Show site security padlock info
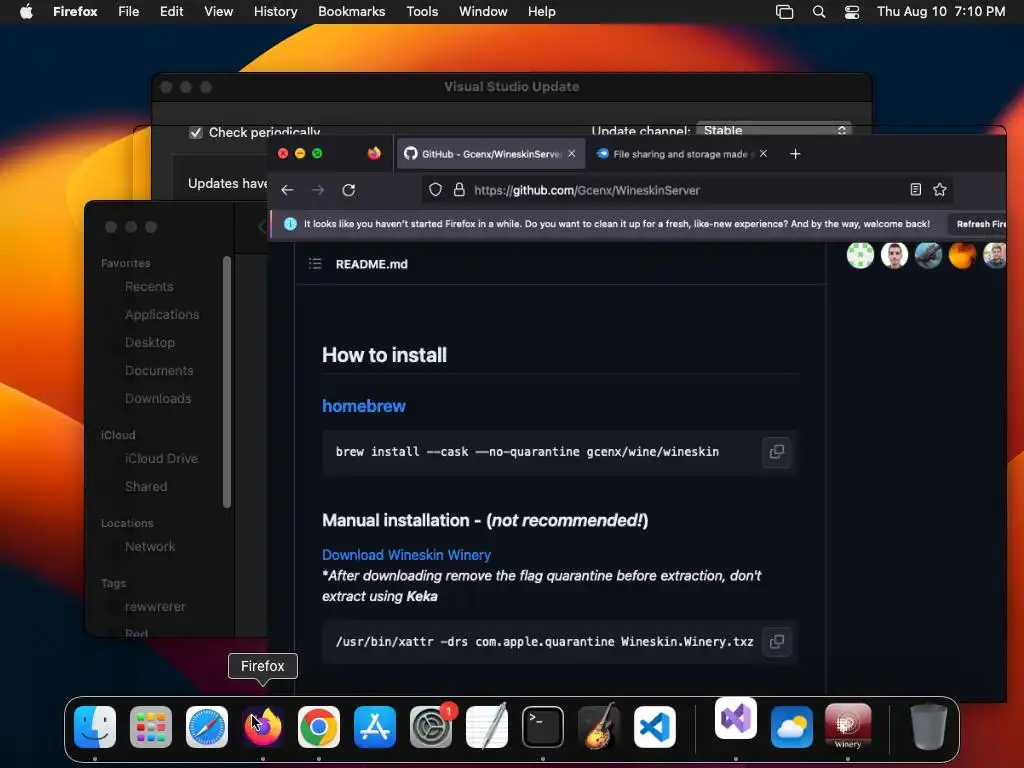The image size is (1024, 768). click(459, 190)
